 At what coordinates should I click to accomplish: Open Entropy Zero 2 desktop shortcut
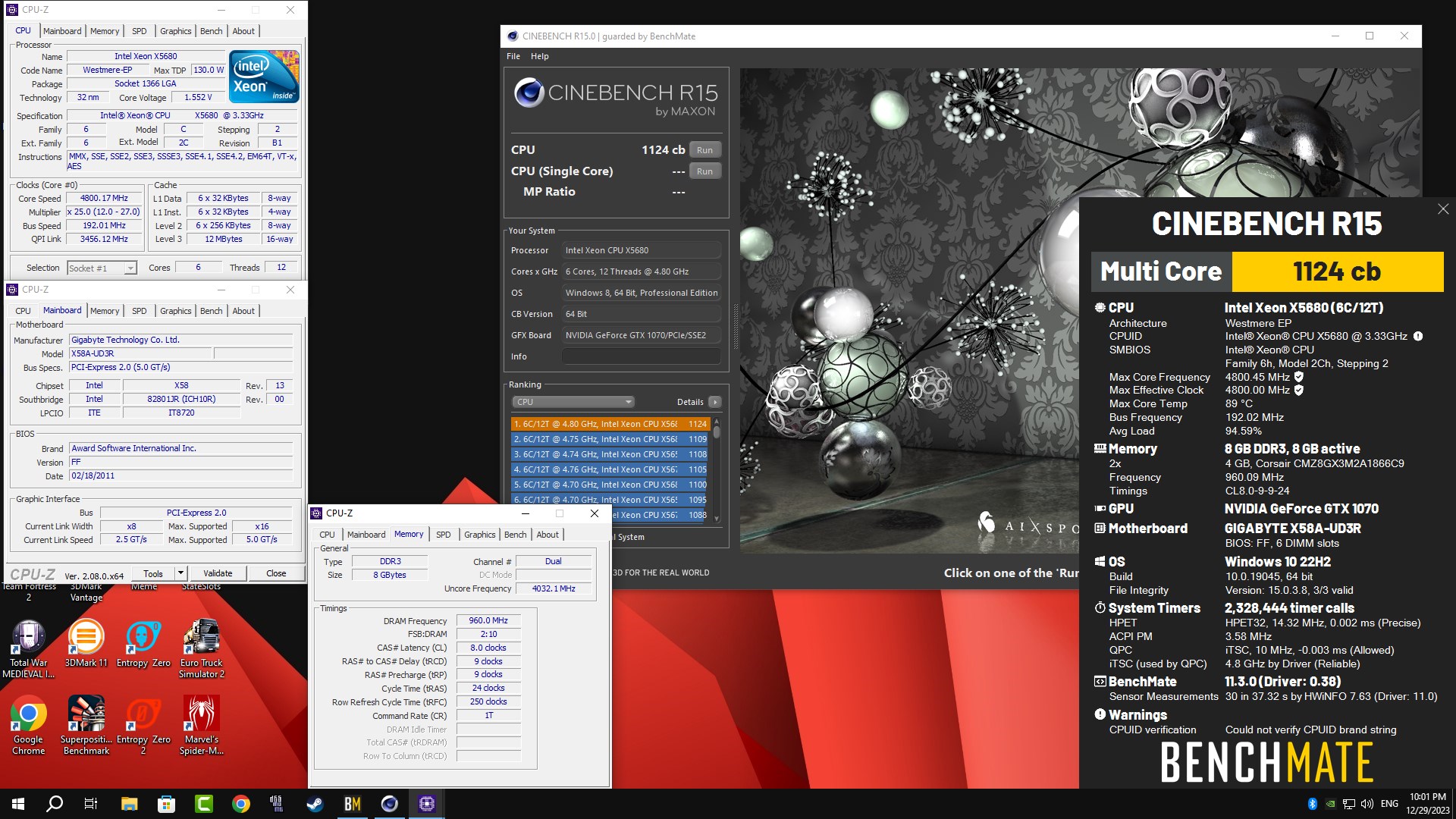pos(143,725)
